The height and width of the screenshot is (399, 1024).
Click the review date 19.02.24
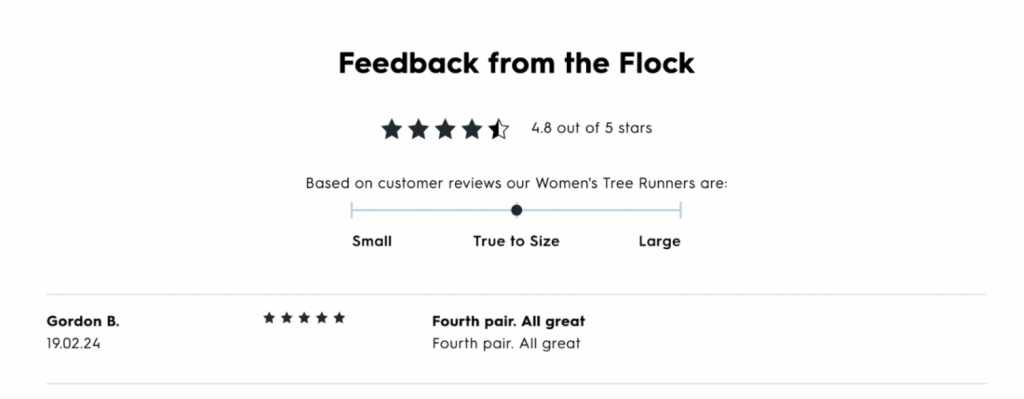(73, 343)
